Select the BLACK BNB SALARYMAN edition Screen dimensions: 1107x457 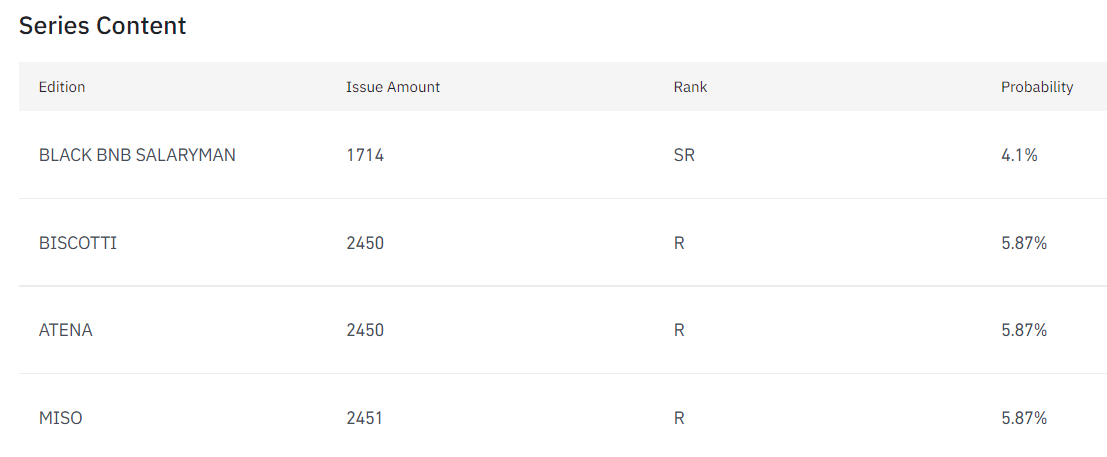click(x=137, y=155)
